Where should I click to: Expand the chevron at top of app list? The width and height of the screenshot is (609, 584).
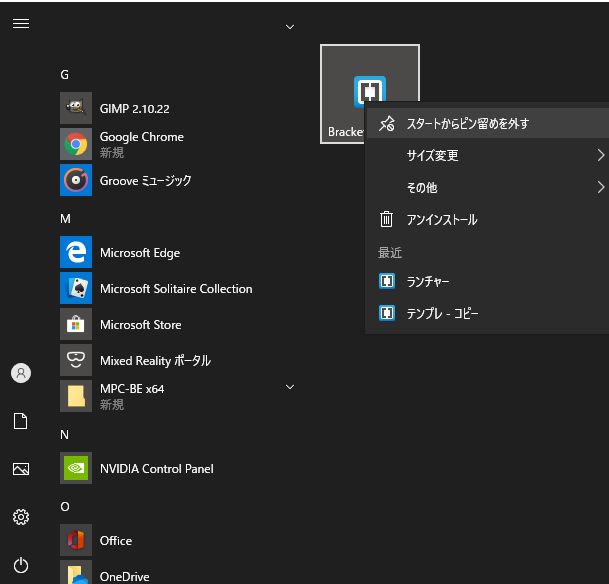(x=290, y=27)
